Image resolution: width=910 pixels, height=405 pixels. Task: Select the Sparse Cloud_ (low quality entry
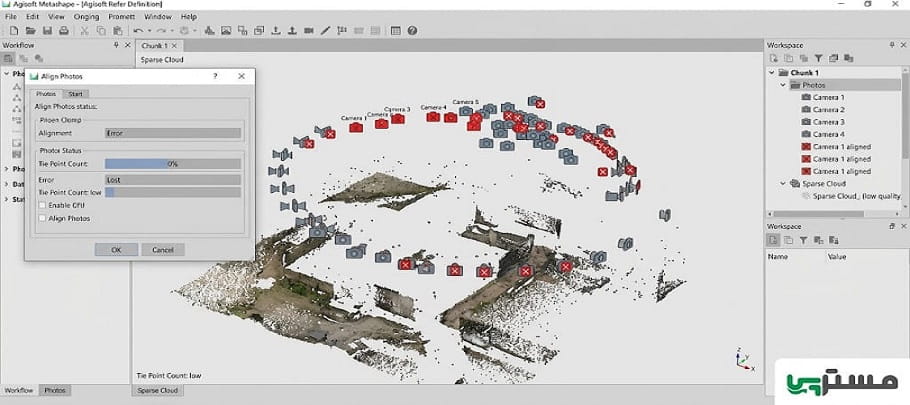[x=852, y=196]
